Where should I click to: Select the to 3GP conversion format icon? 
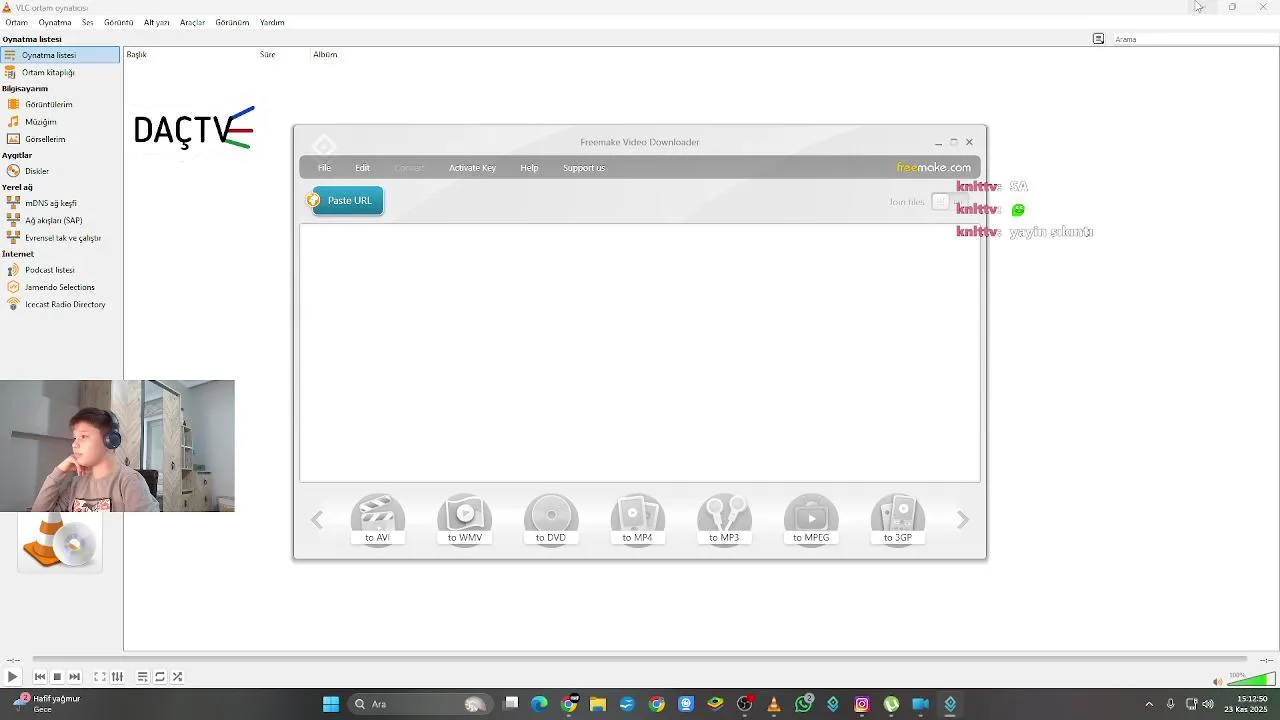[x=897, y=520]
